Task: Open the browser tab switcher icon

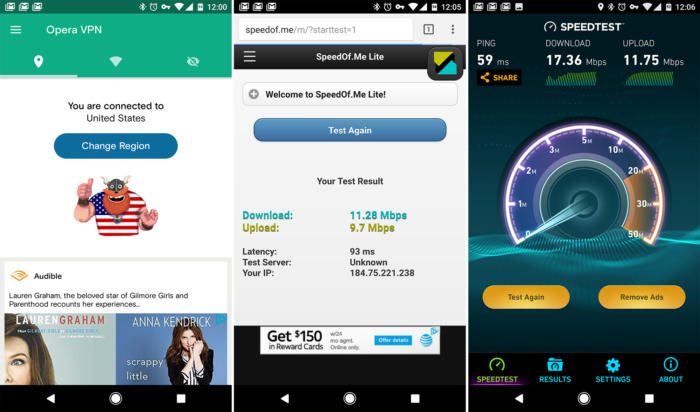Action: click(428, 29)
